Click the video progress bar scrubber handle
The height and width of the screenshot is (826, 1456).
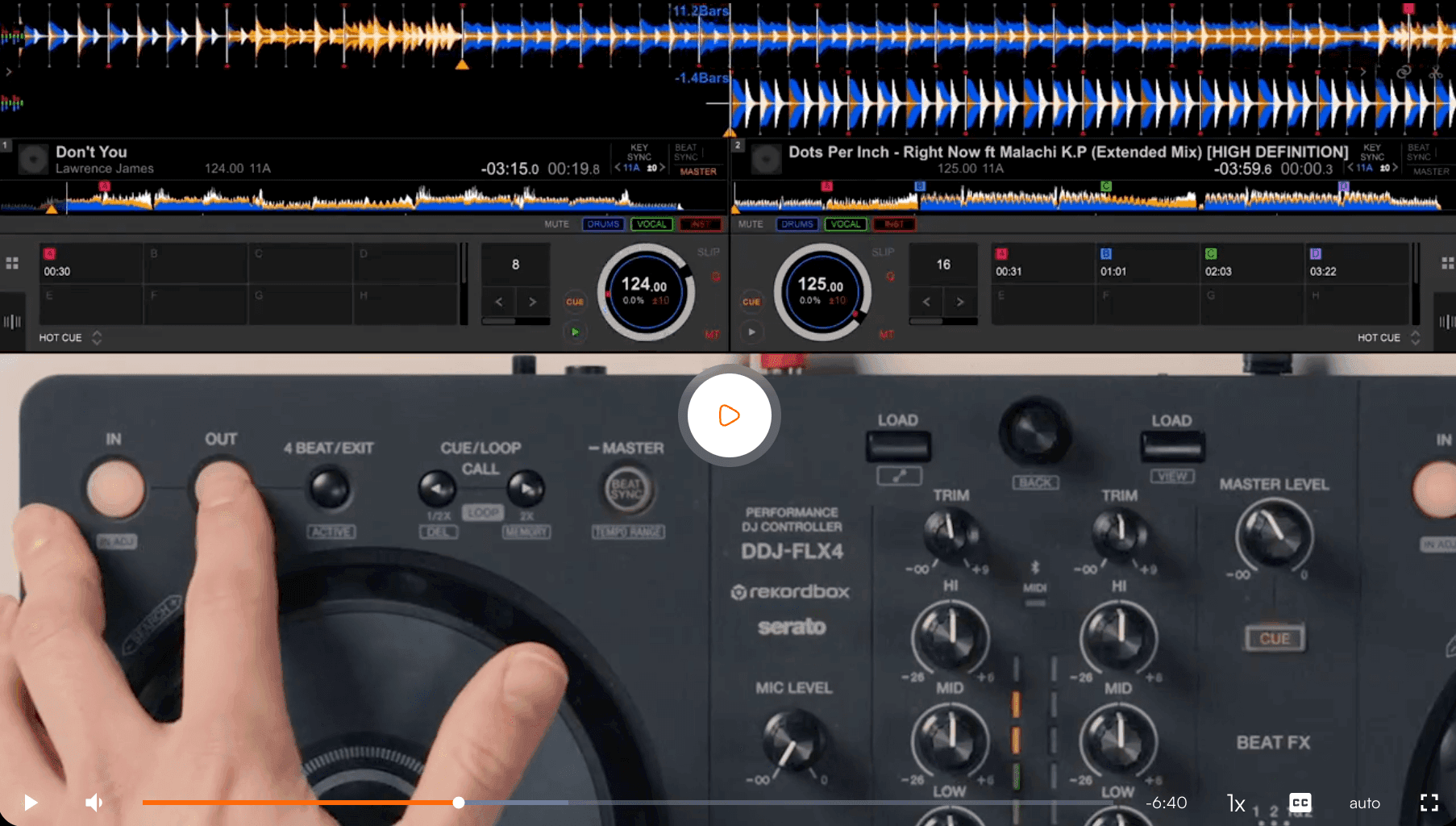click(x=459, y=803)
